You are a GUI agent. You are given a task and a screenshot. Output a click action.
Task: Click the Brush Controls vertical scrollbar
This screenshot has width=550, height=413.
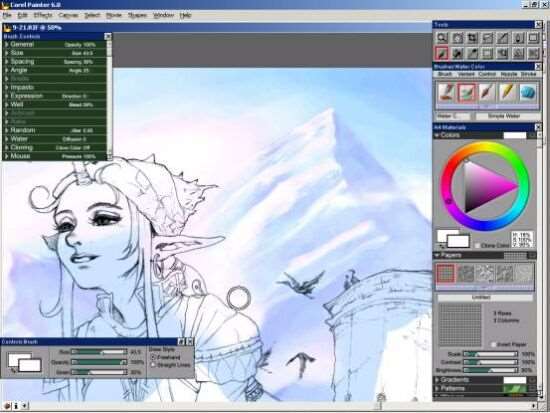(109, 100)
